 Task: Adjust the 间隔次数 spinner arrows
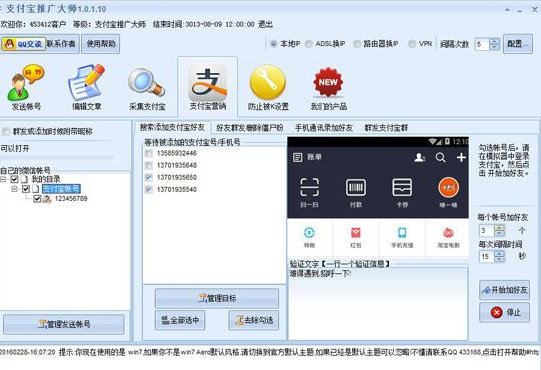tap(494, 44)
